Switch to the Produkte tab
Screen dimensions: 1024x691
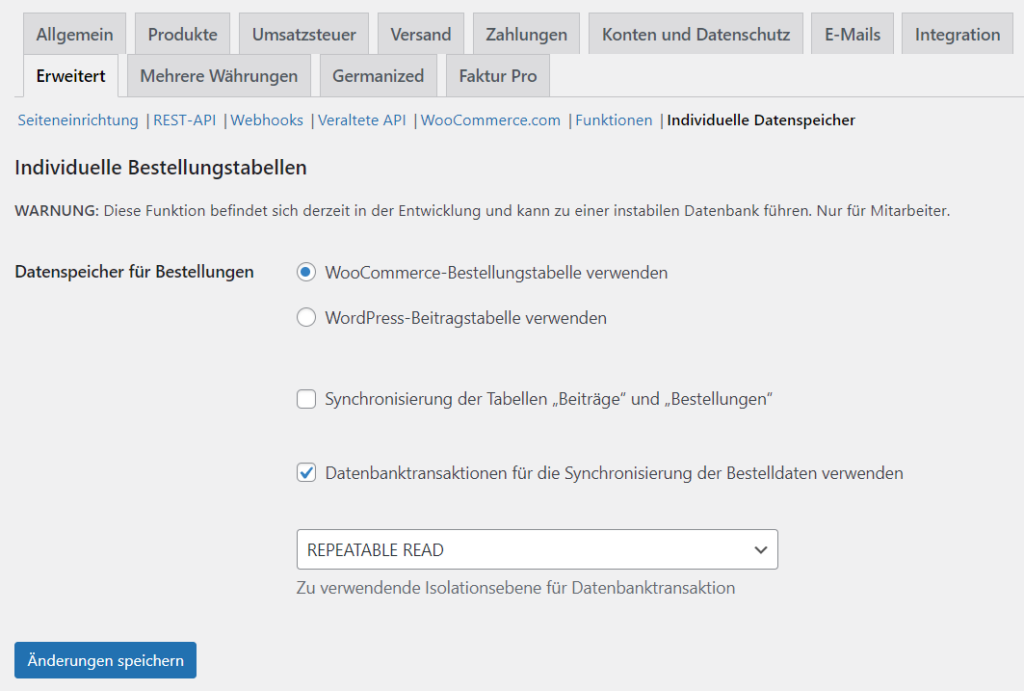point(182,34)
